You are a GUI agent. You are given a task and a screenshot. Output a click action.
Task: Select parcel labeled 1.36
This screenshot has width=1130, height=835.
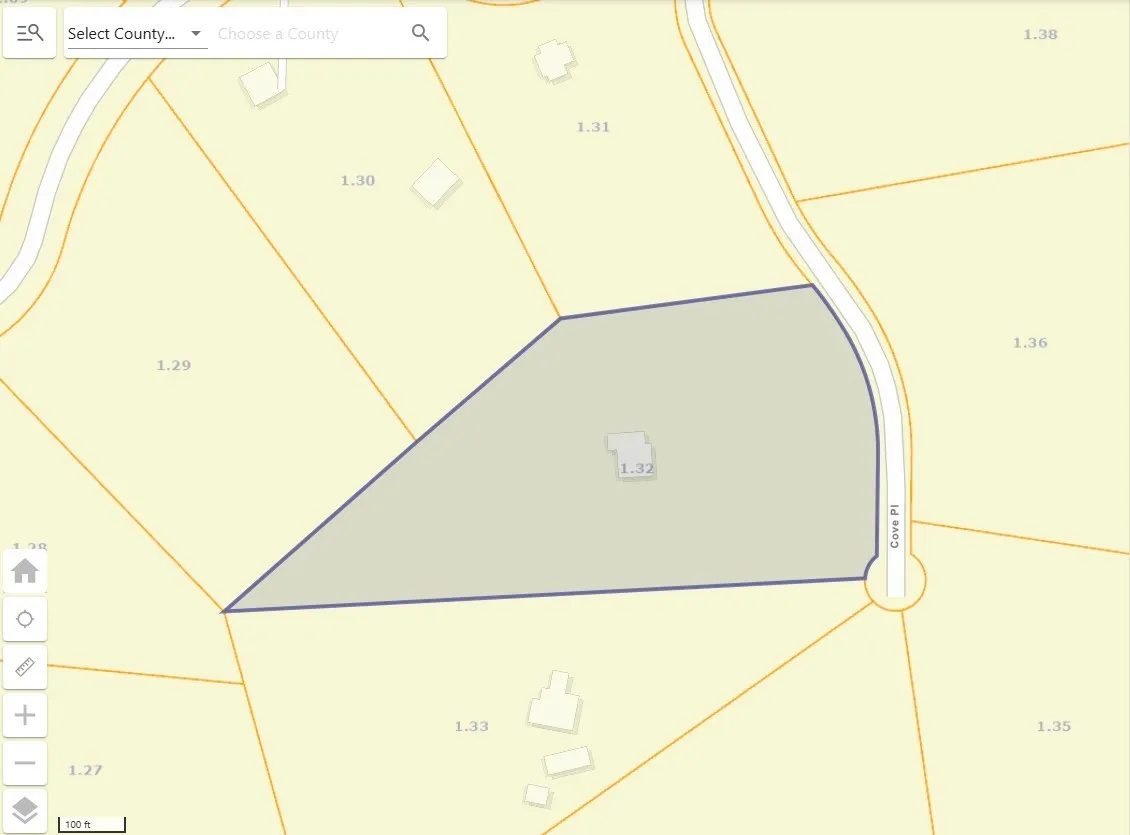pos(1030,343)
